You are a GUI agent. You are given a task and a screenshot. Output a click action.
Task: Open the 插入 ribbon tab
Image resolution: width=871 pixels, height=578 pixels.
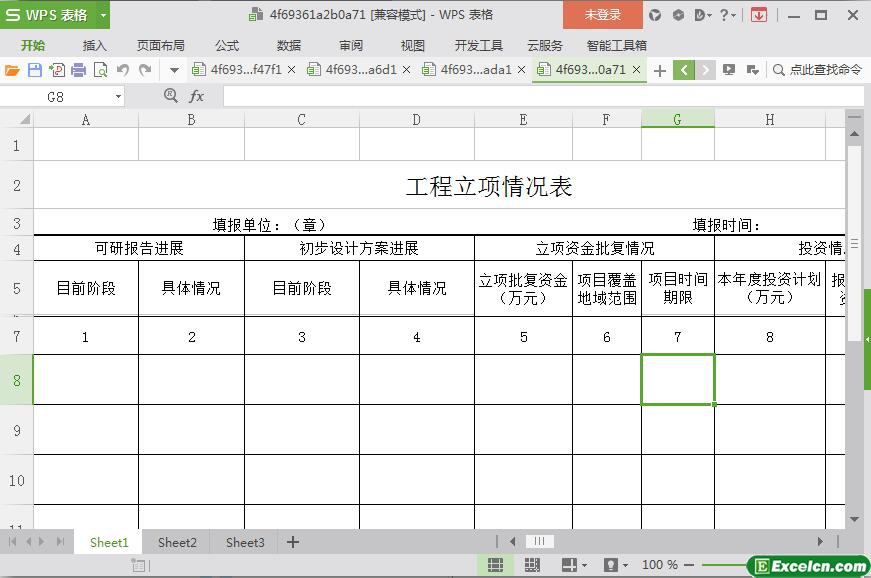click(94, 45)
